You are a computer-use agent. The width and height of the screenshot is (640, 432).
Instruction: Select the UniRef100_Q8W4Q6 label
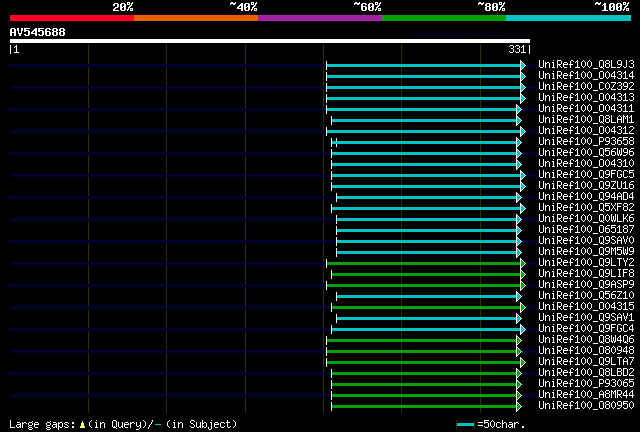[x=586, y=340]
